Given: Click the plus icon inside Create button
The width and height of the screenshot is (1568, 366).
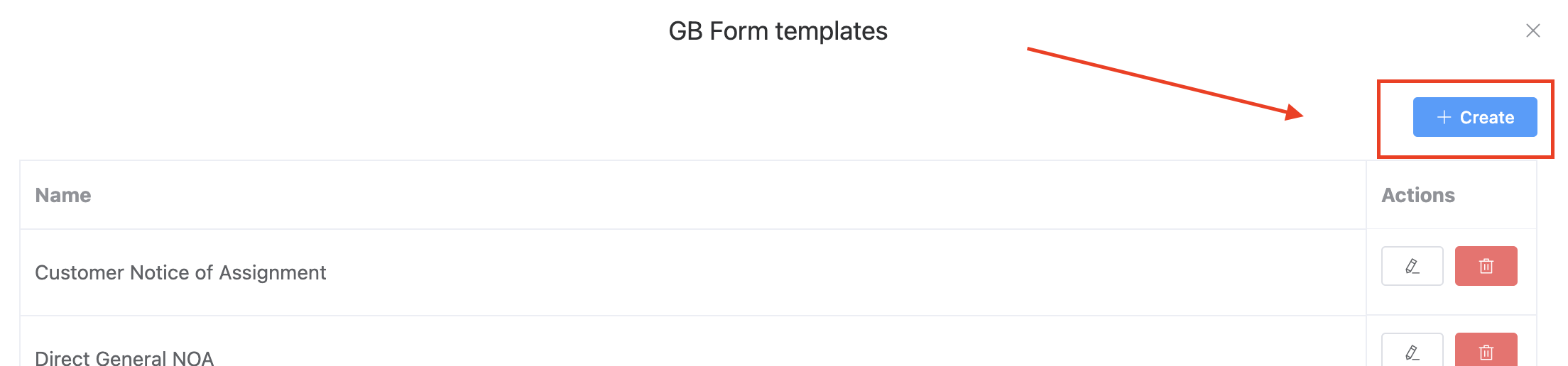Looking at the screenshot, I should point(1444,117).
